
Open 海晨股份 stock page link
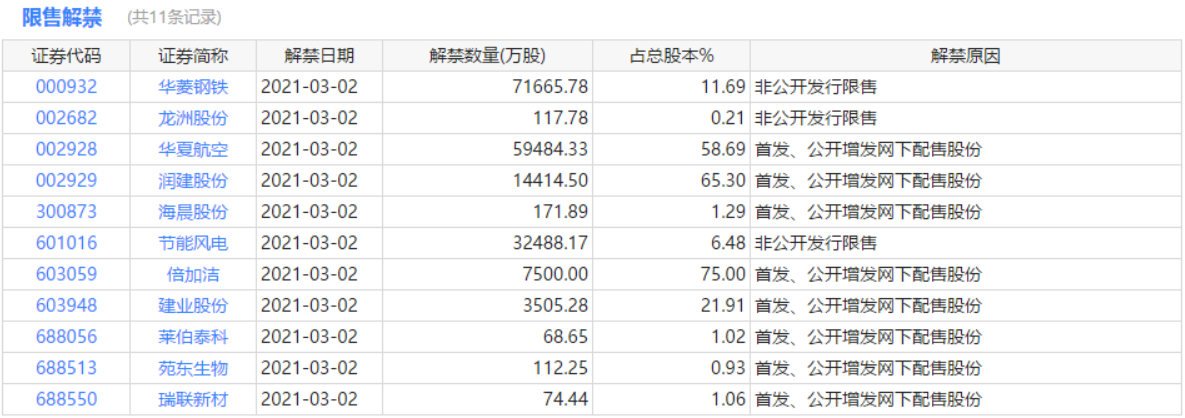click(x=193, y=212)
